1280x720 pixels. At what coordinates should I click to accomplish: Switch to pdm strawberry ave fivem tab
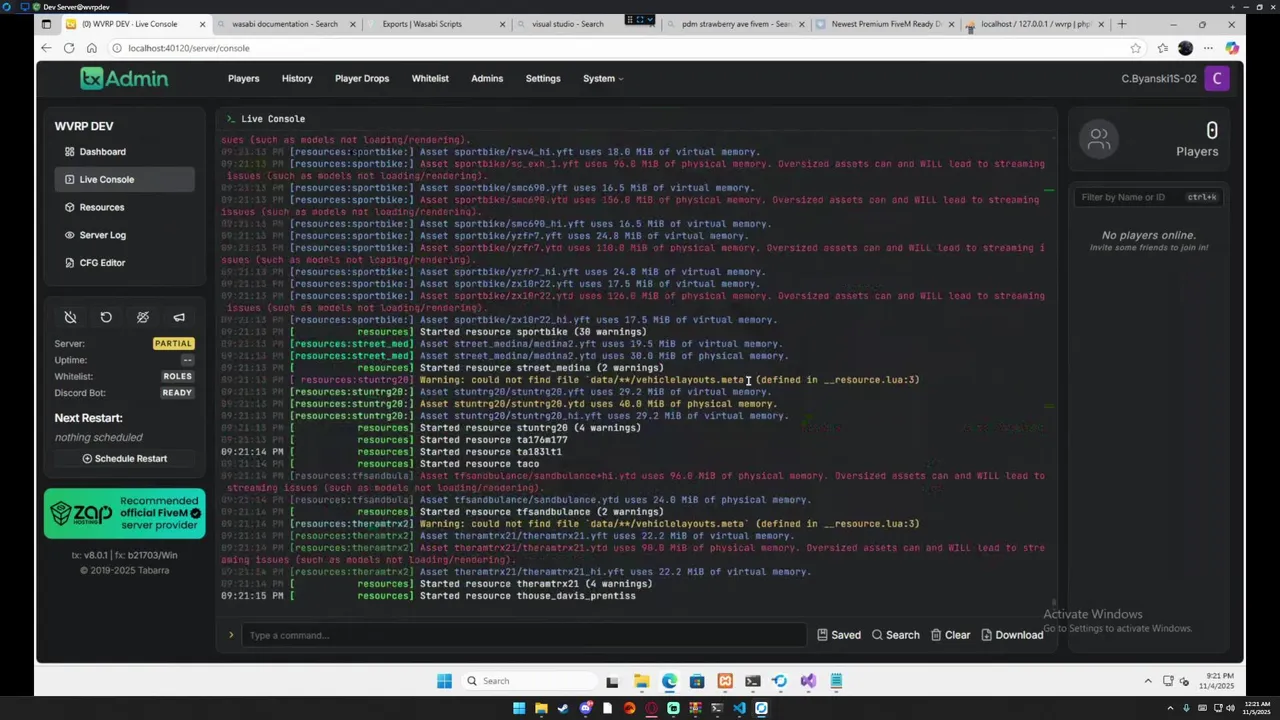click(736, 24)
